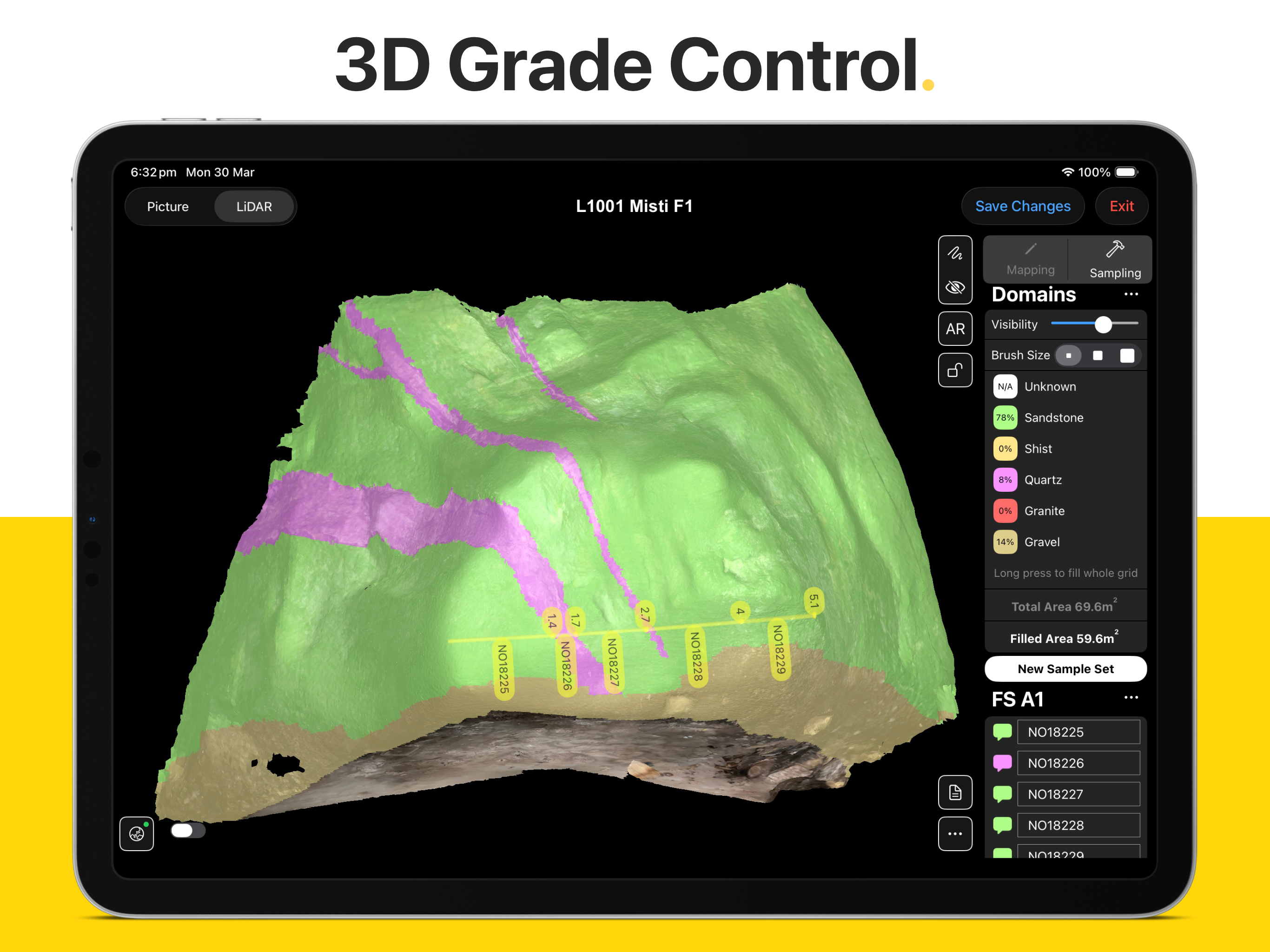Switch to the Mapping tab

pos(1030,259)
